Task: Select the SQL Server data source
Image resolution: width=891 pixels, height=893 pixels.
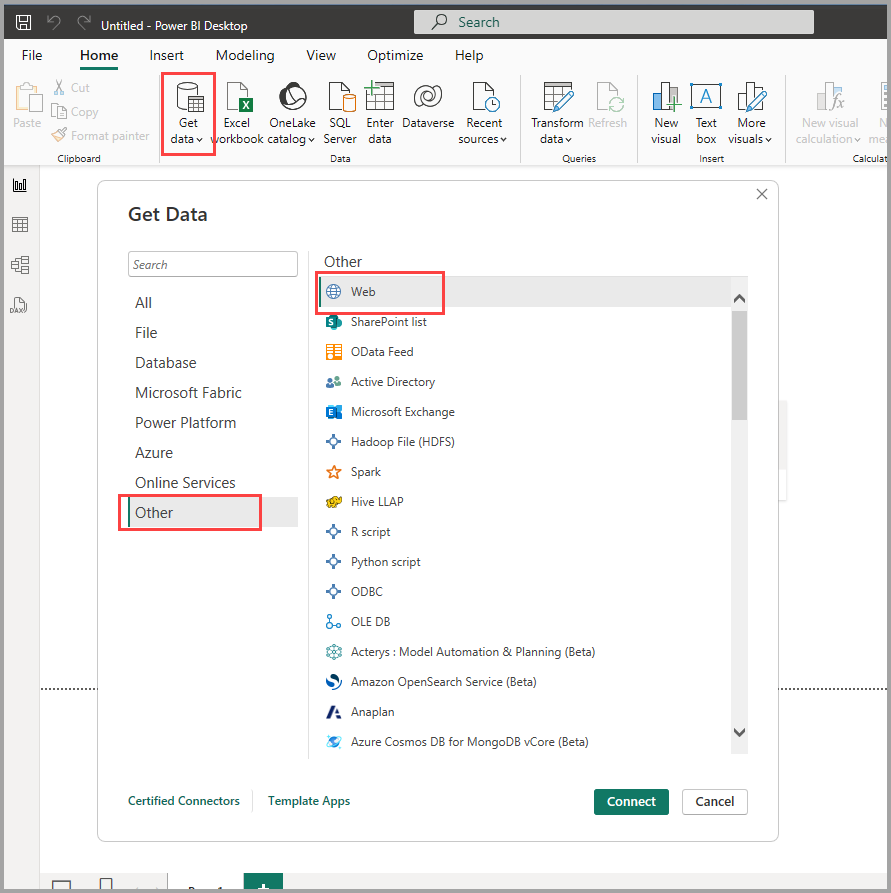Action: point(340,112)
